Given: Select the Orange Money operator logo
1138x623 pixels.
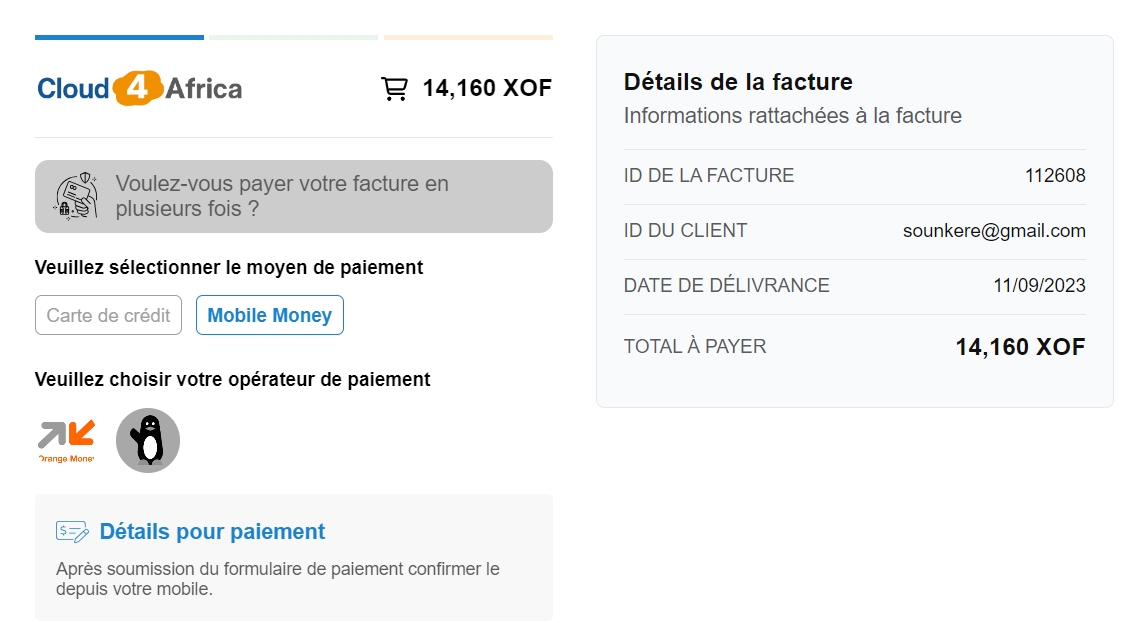Looking at the screenshot, I should tap(66, 440).
